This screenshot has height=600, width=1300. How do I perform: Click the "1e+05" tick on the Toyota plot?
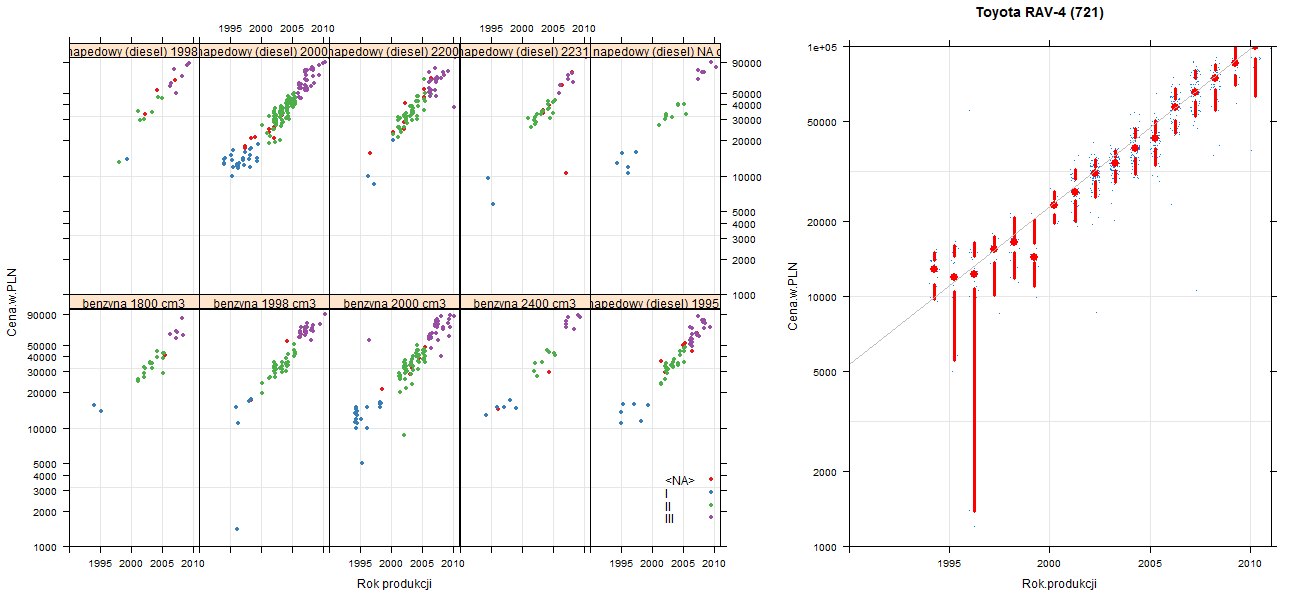[x=822, y=47]
